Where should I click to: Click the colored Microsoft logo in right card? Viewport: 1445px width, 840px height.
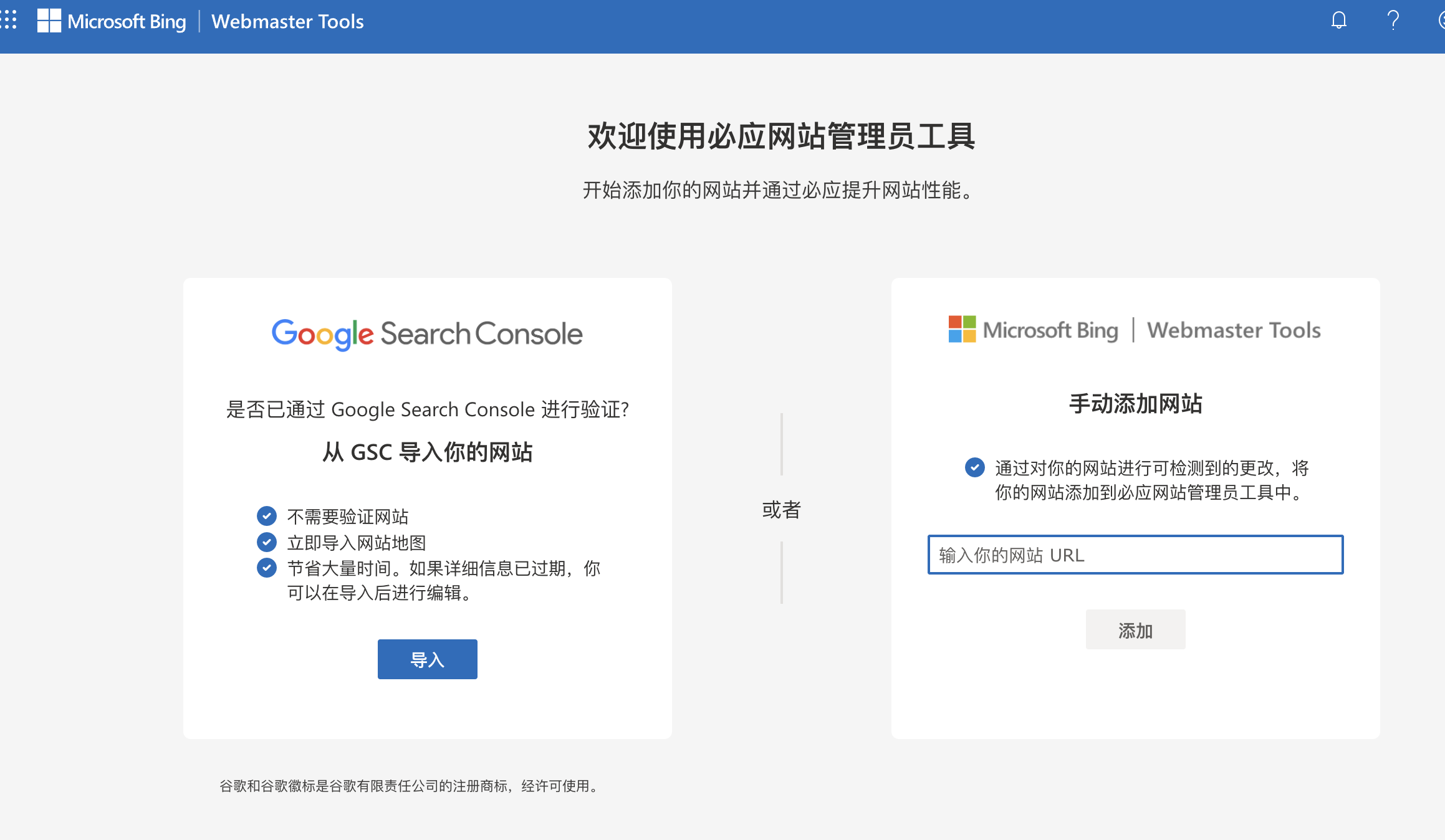click(x=963, y=329)
